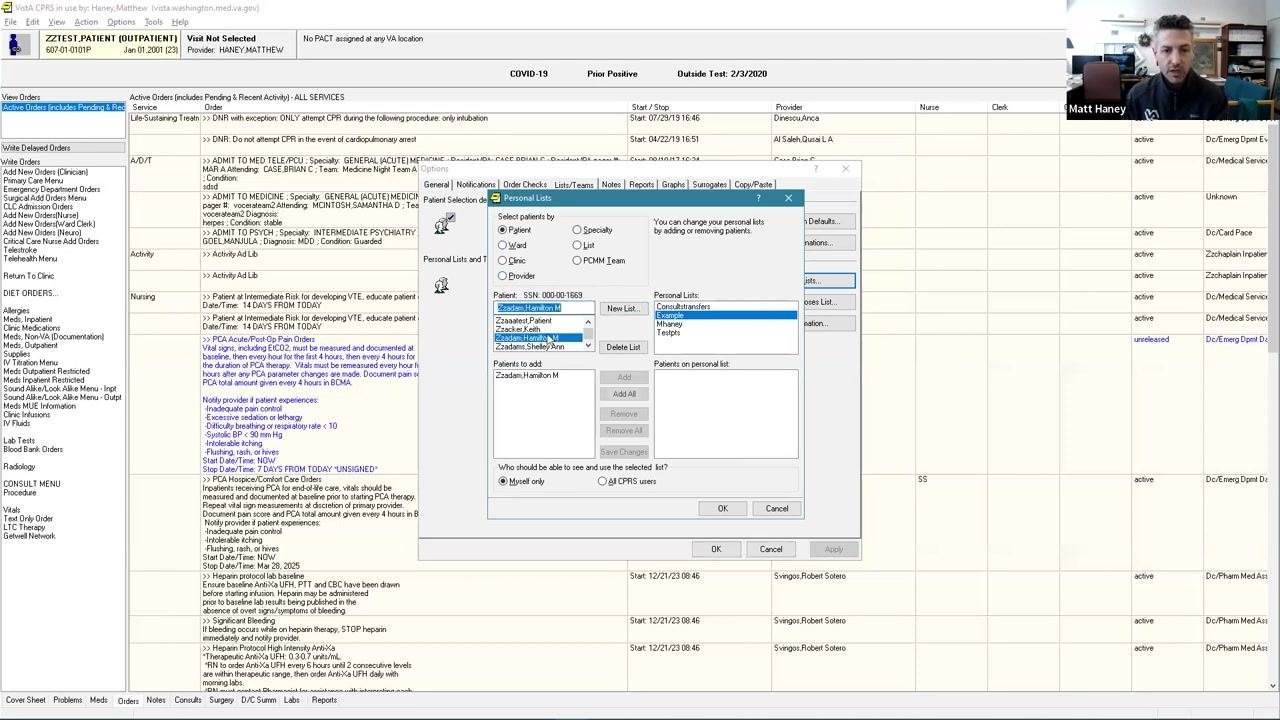Click the Patient name input field

tap(543, 308)
